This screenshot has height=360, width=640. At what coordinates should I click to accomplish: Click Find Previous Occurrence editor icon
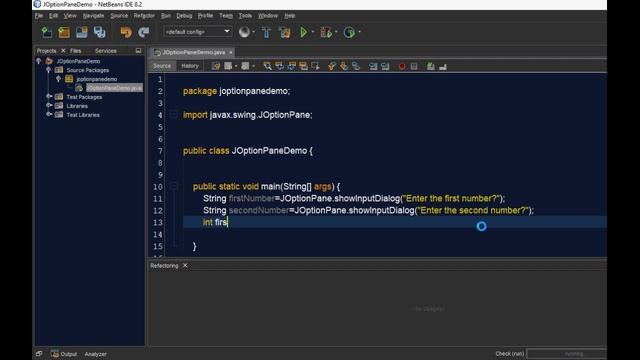click(280, 66)
